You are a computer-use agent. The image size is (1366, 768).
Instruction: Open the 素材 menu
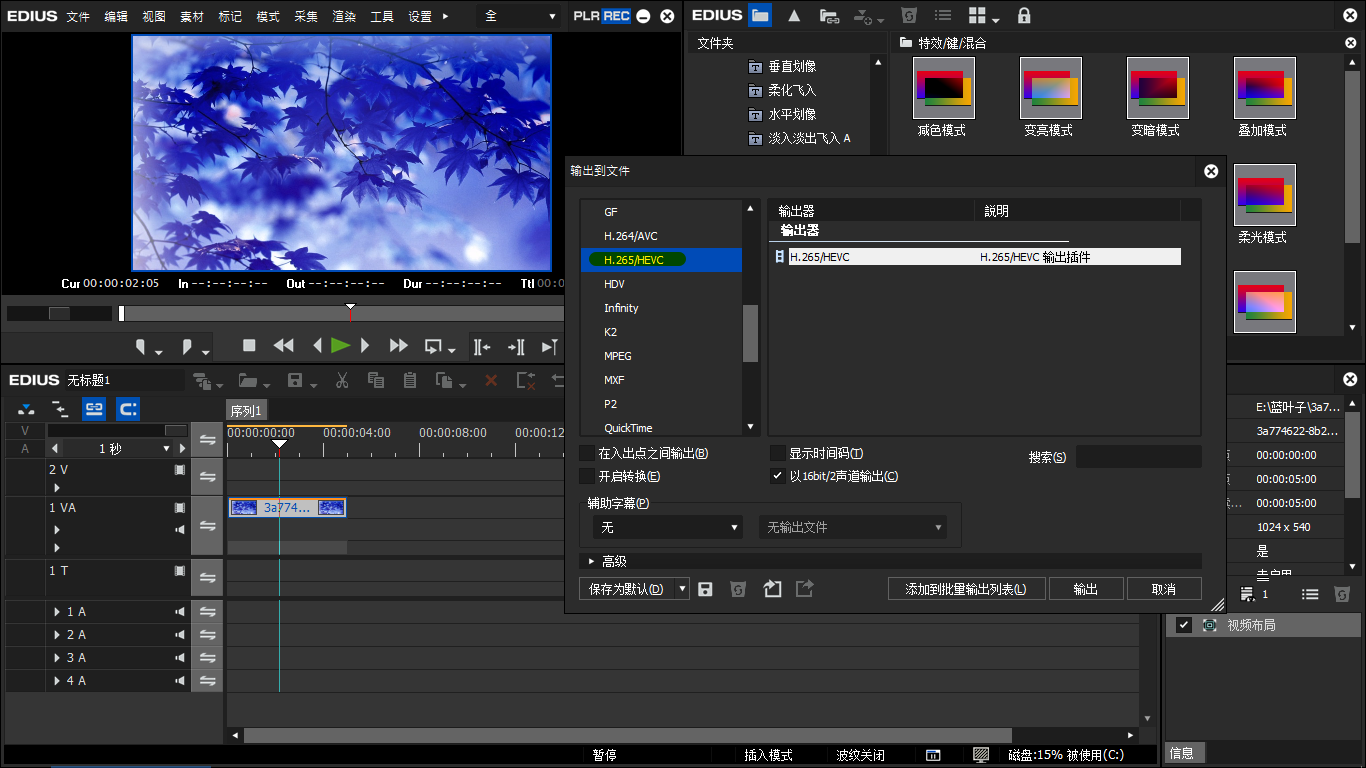(192, 17)
